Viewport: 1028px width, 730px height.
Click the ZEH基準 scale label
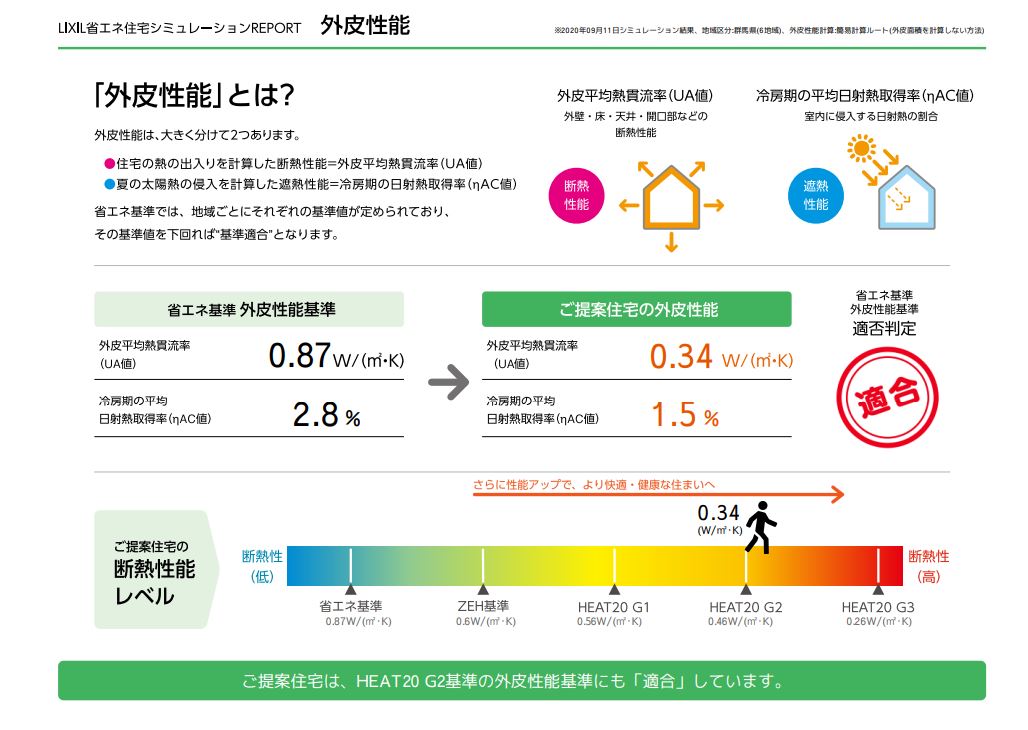click(x=483, y=607)
